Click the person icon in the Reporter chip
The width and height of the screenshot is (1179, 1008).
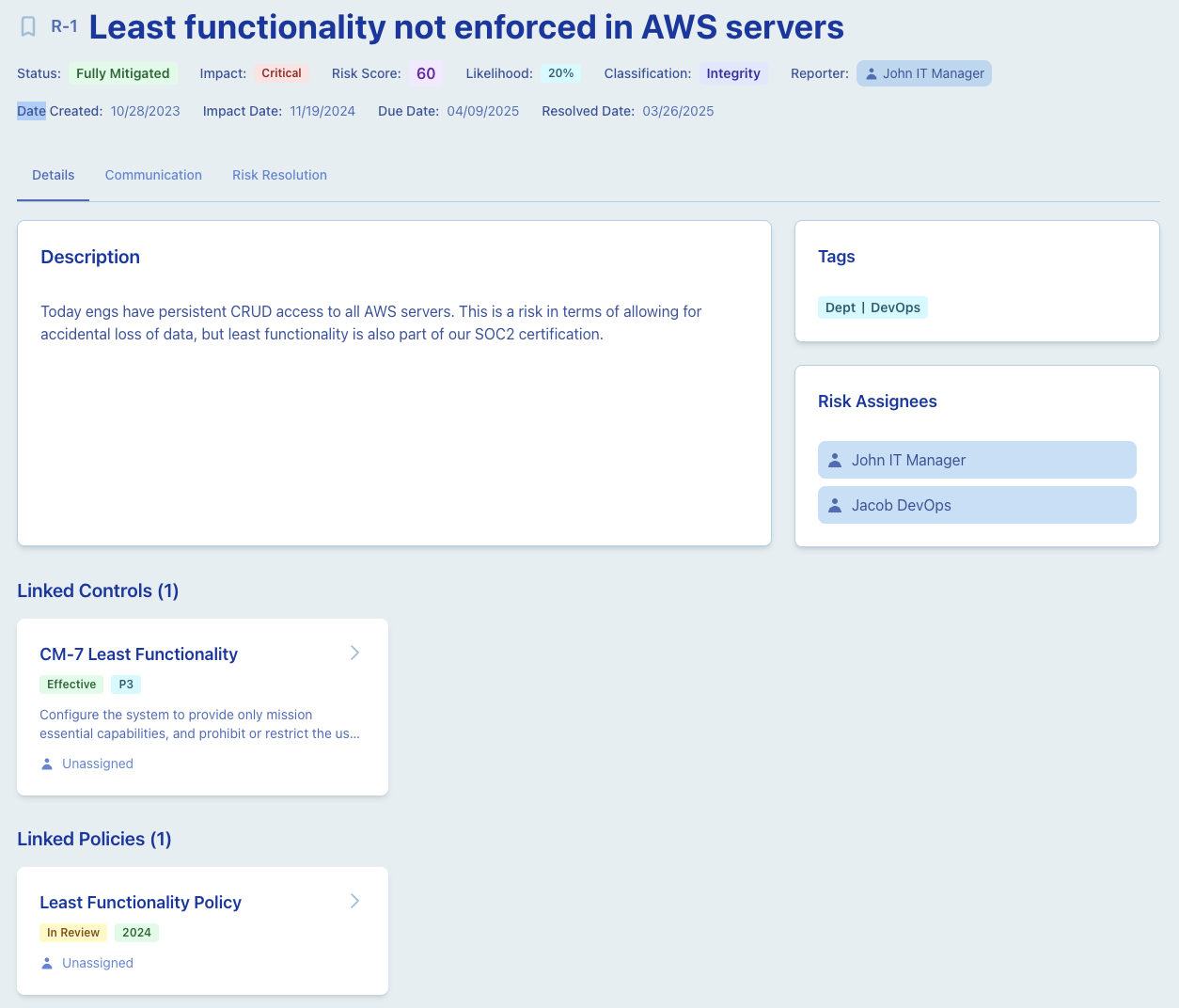click(873, 72)
